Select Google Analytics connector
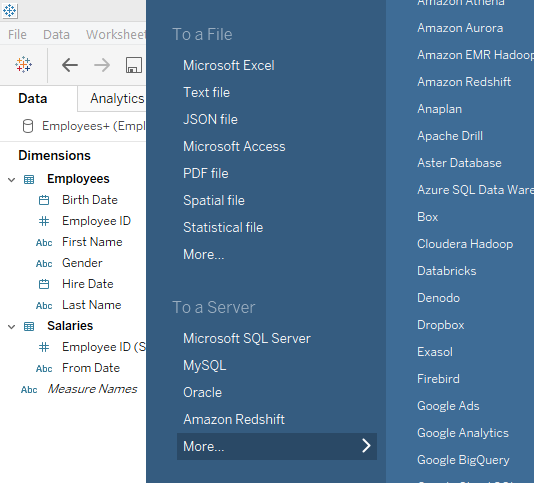The image size is (534, 483). pos(463,433)
